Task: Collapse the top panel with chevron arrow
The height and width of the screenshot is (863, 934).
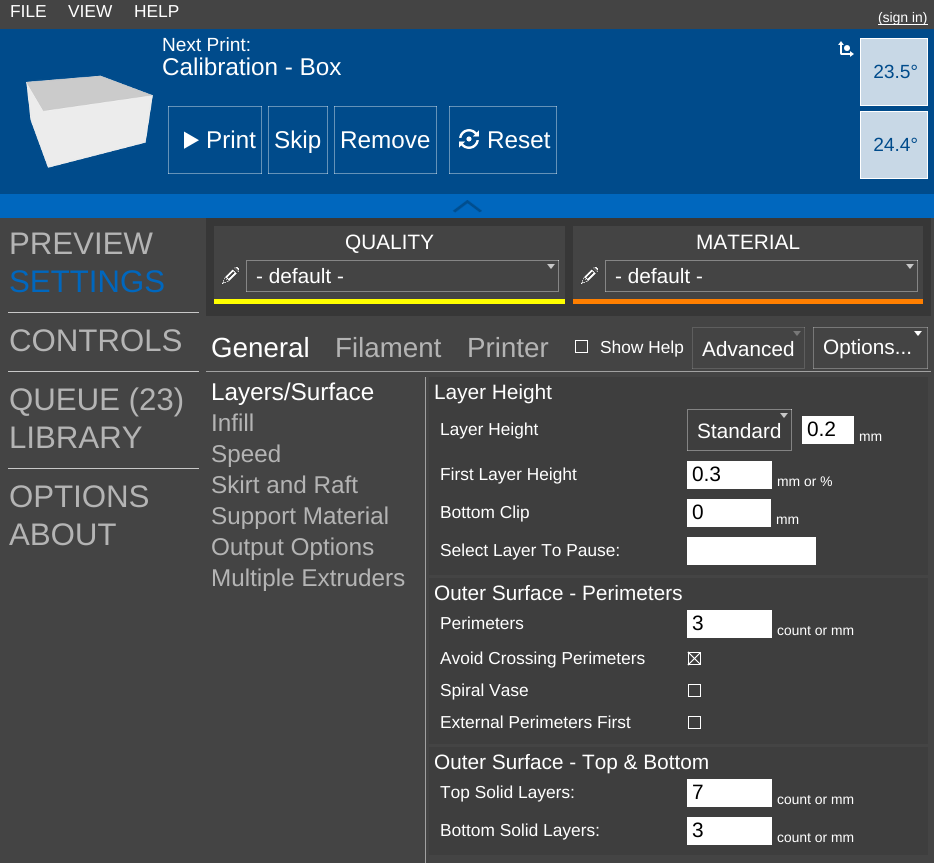Action: pyautogui.click(x=467, y=206)
